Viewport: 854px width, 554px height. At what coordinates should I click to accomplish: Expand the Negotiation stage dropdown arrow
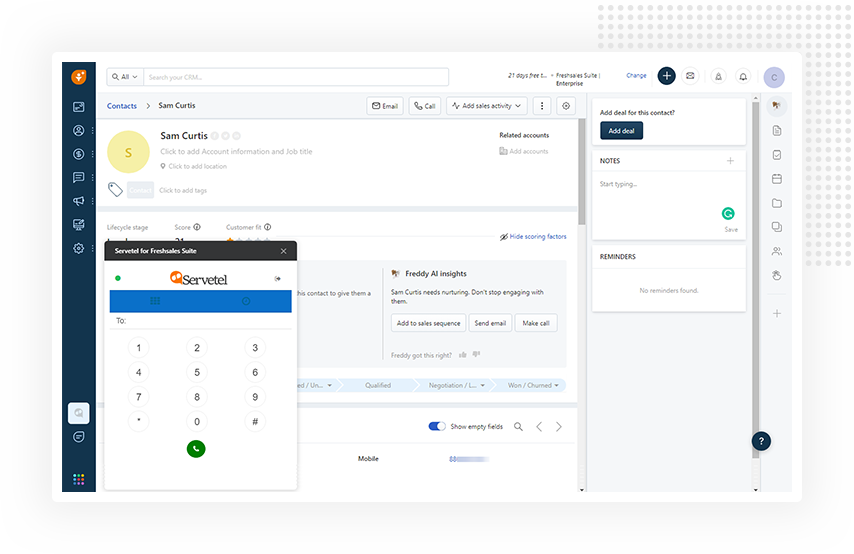pos(483,386)
